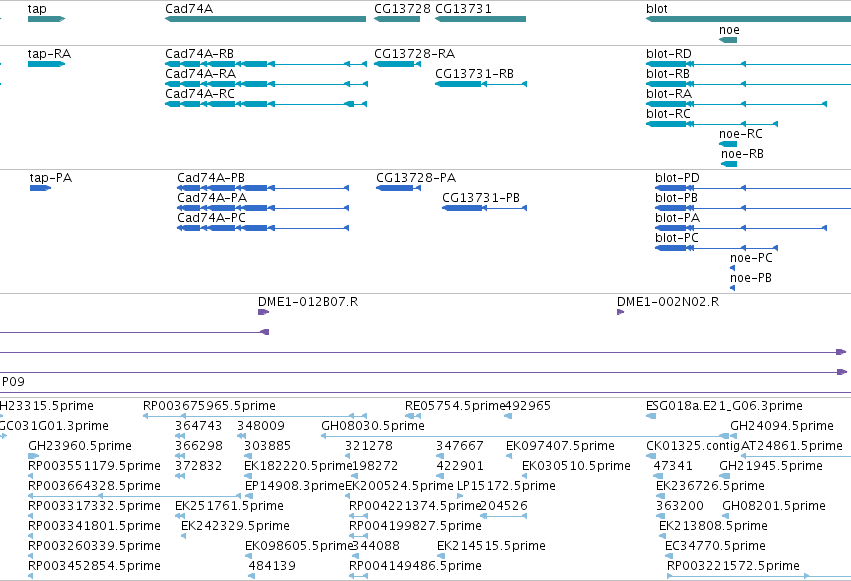Click the noe-RB transcript label
851x581 pixels.
click(x=742, y=154)
